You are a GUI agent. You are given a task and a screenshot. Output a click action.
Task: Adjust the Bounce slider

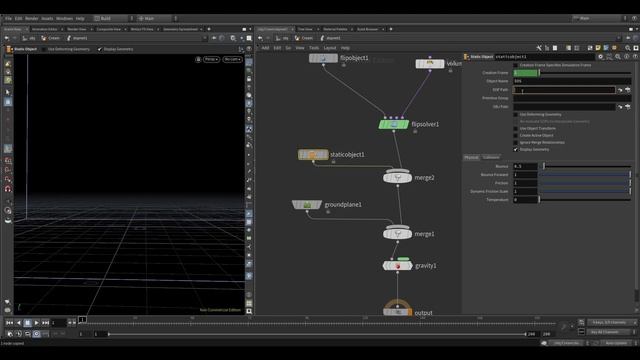point(586,166)
